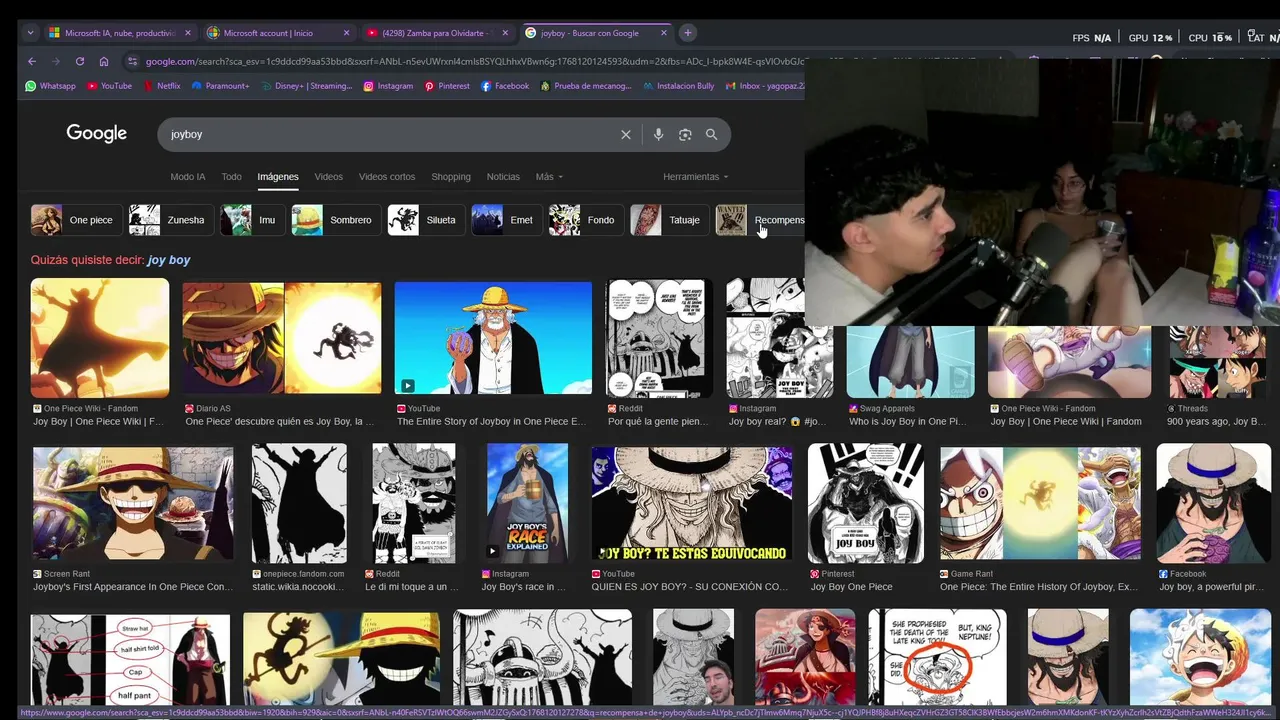
Task: Switch to Shopping results tab
Action: coord(451,177)
